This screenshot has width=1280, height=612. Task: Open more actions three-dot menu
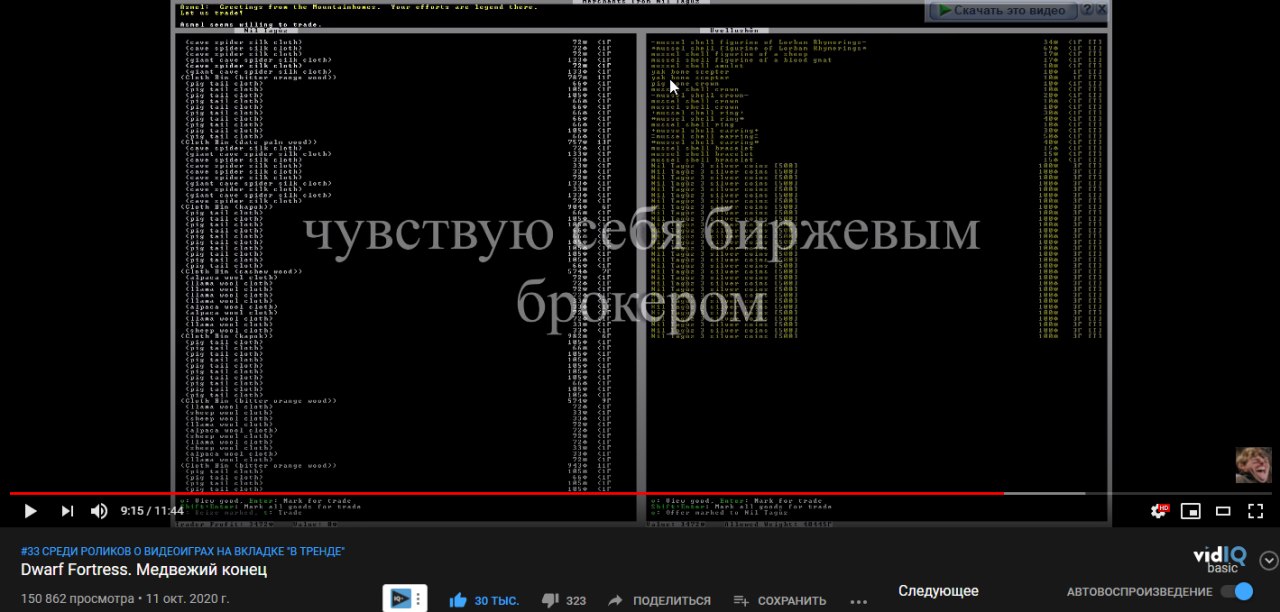(x=858, y=601)
